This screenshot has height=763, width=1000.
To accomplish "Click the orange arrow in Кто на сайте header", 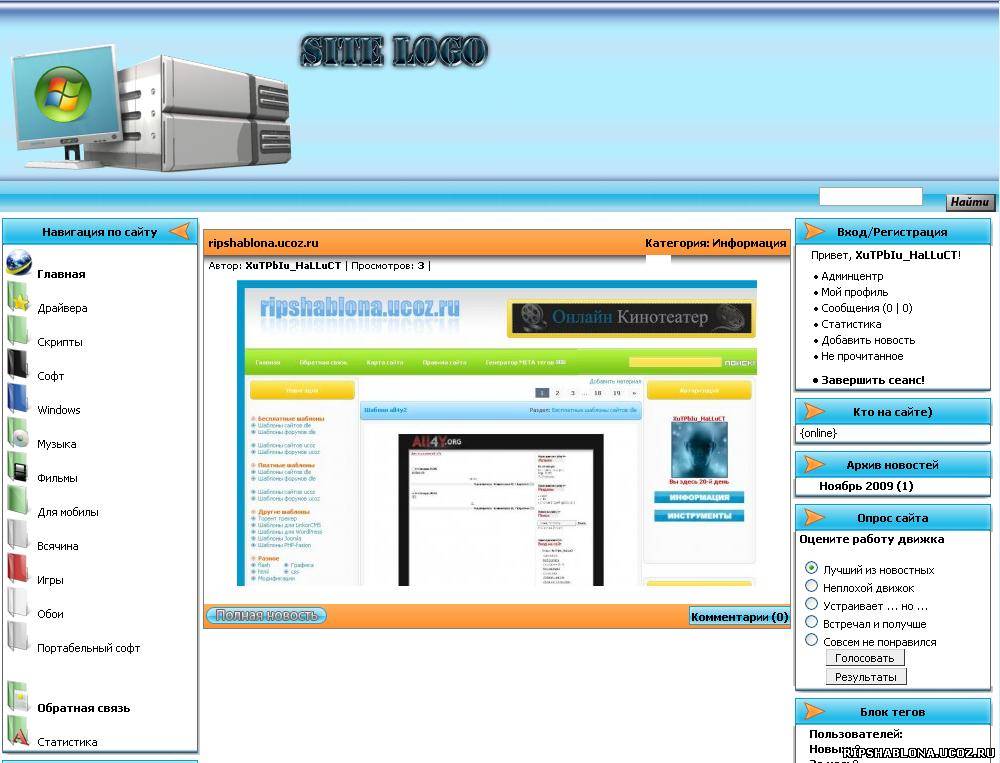I will [x=814, y=411].
